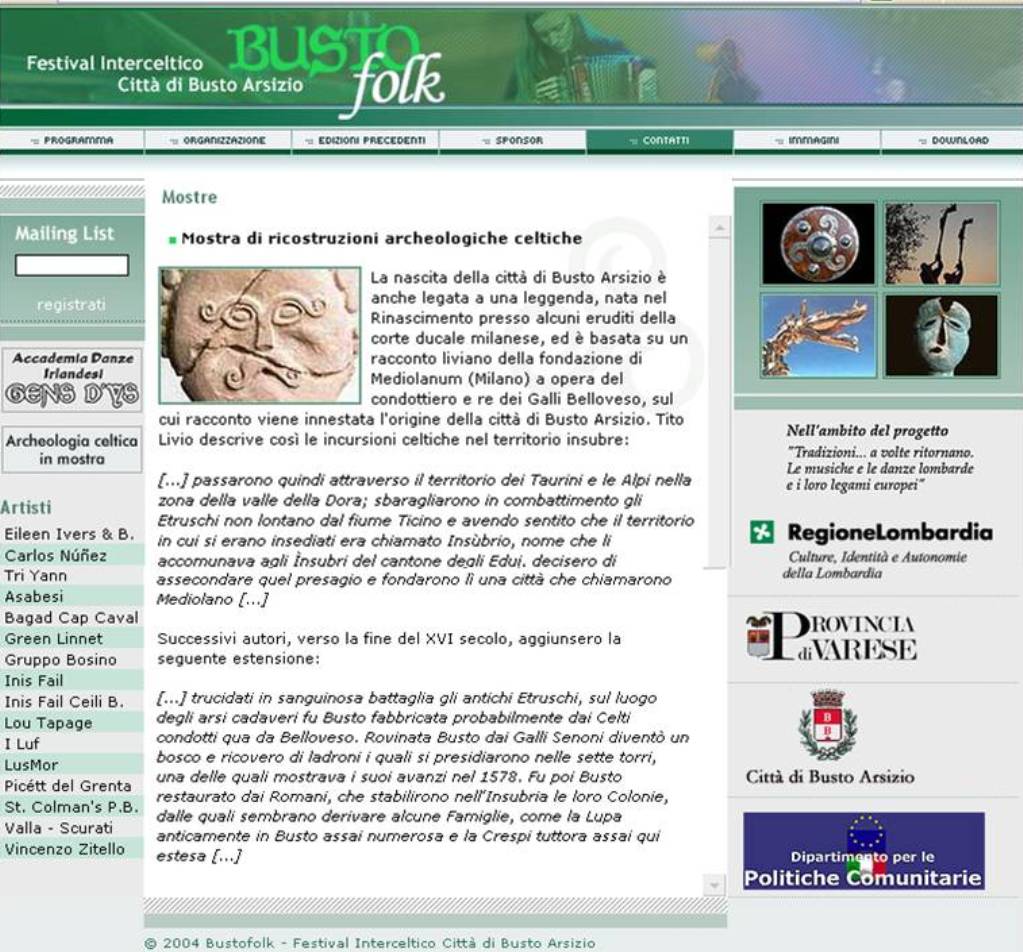This screenshot has width=1023, height=952.
Task: Click the Mailing List email field
Action: pyautogui.click(x=72, y=266)
